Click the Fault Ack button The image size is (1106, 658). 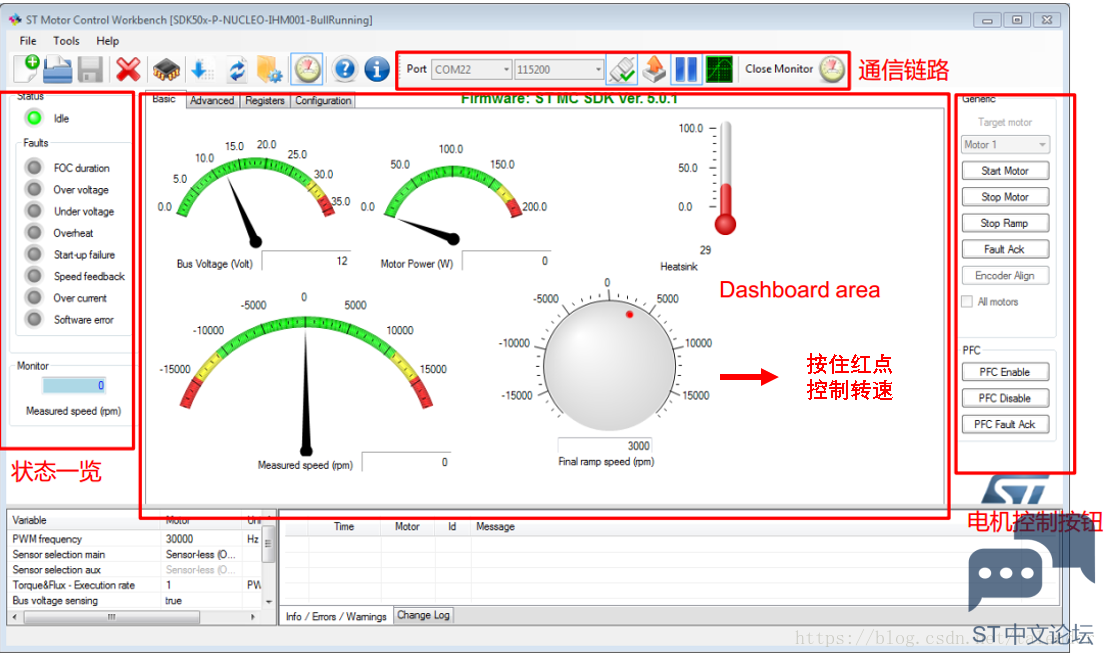(1005, 249)
